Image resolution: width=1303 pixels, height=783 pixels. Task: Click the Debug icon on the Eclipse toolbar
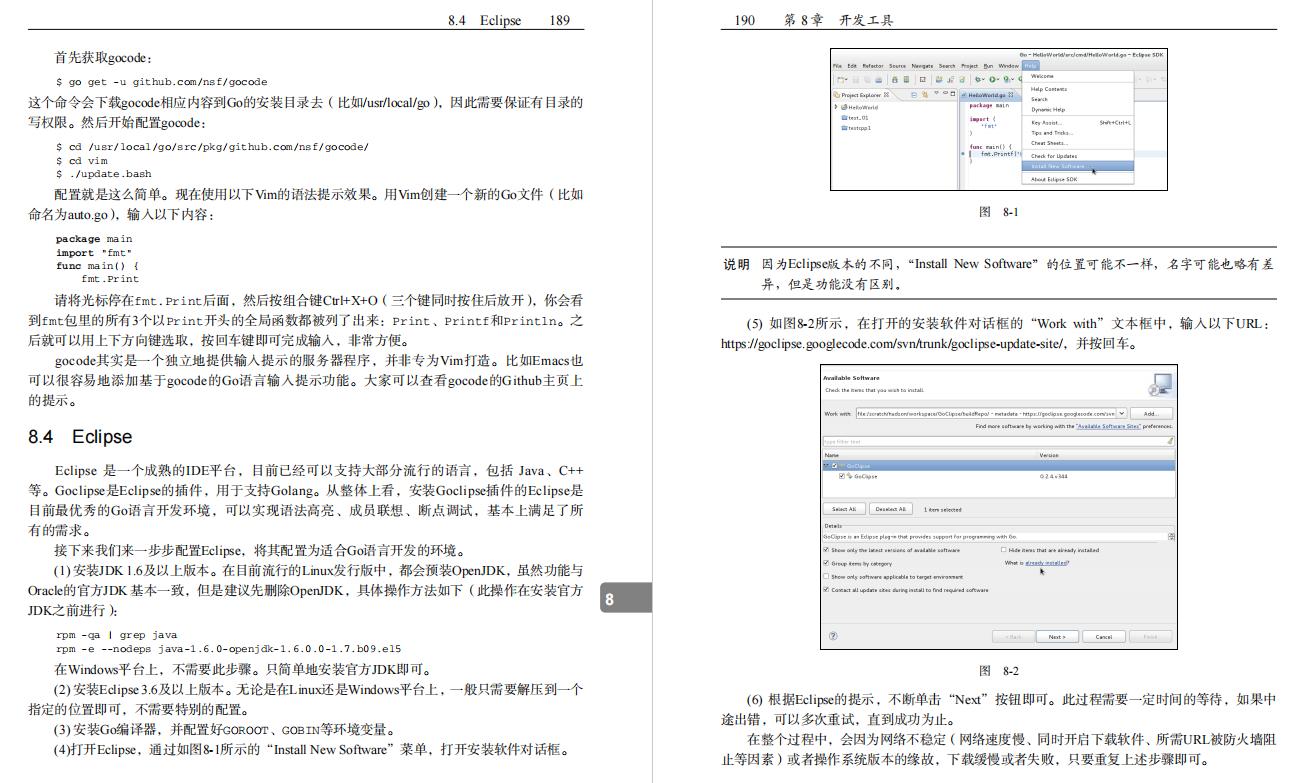coord(978,79)
